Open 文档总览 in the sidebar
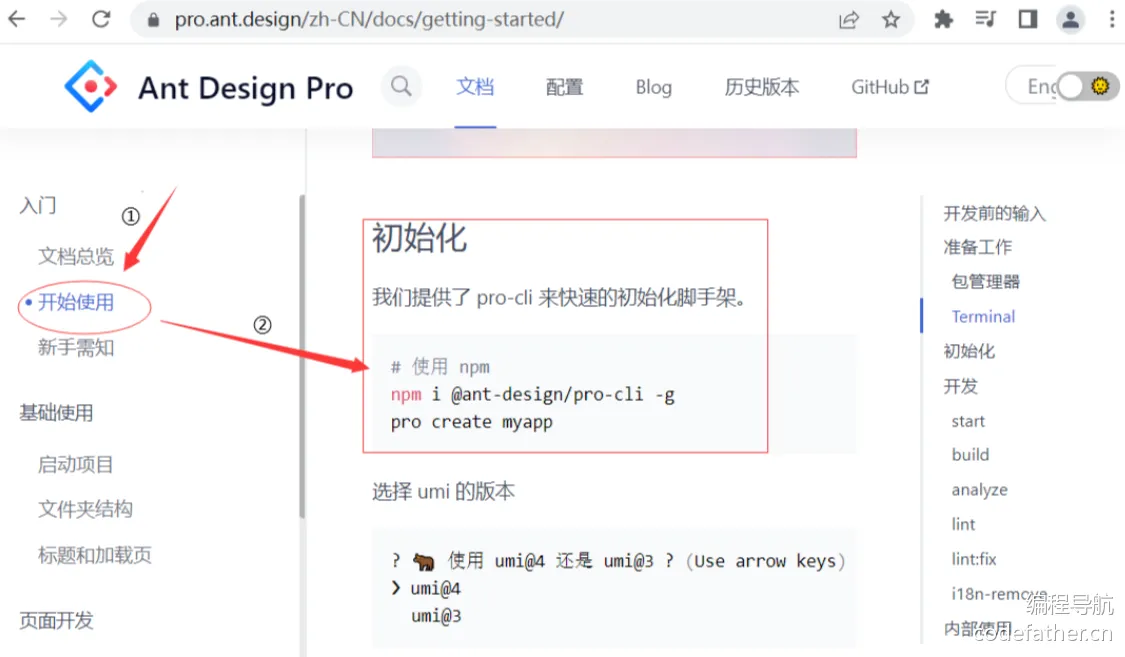The height and width of the screenshot is (657, 1125). (76, 256)
